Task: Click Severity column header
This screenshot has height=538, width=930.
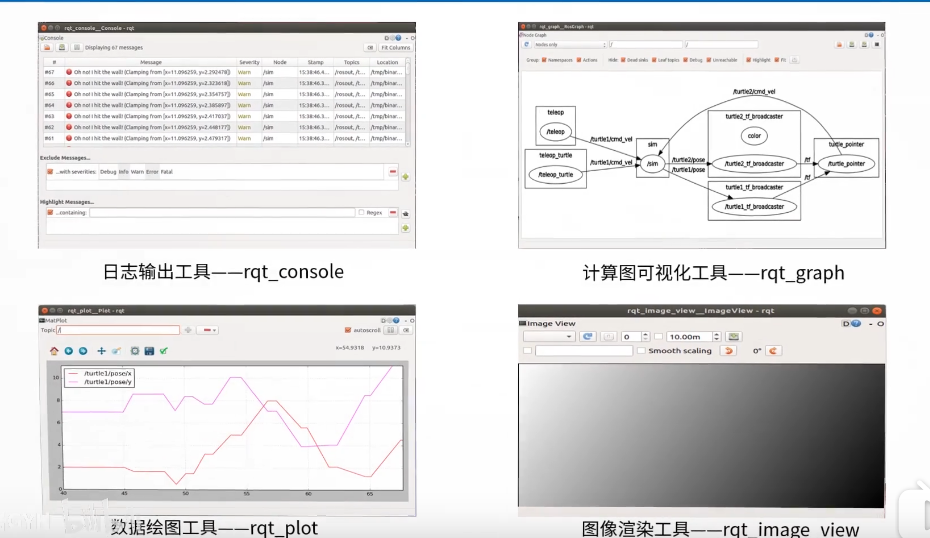Action: pyautogui.click(x=249, y=62)
